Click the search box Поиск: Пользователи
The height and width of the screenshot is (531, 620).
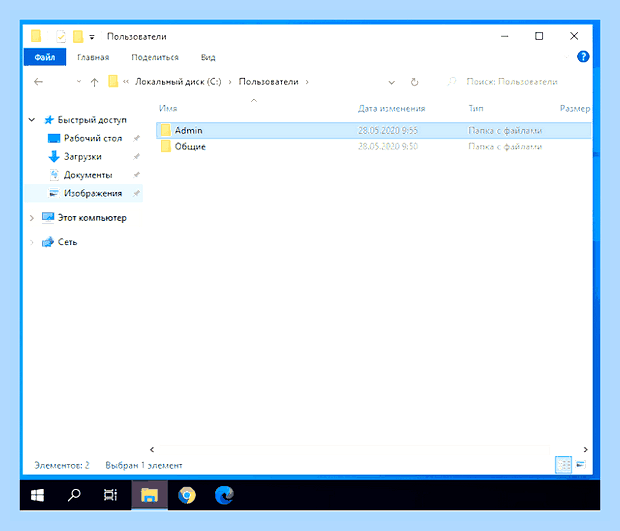[511, 82]
